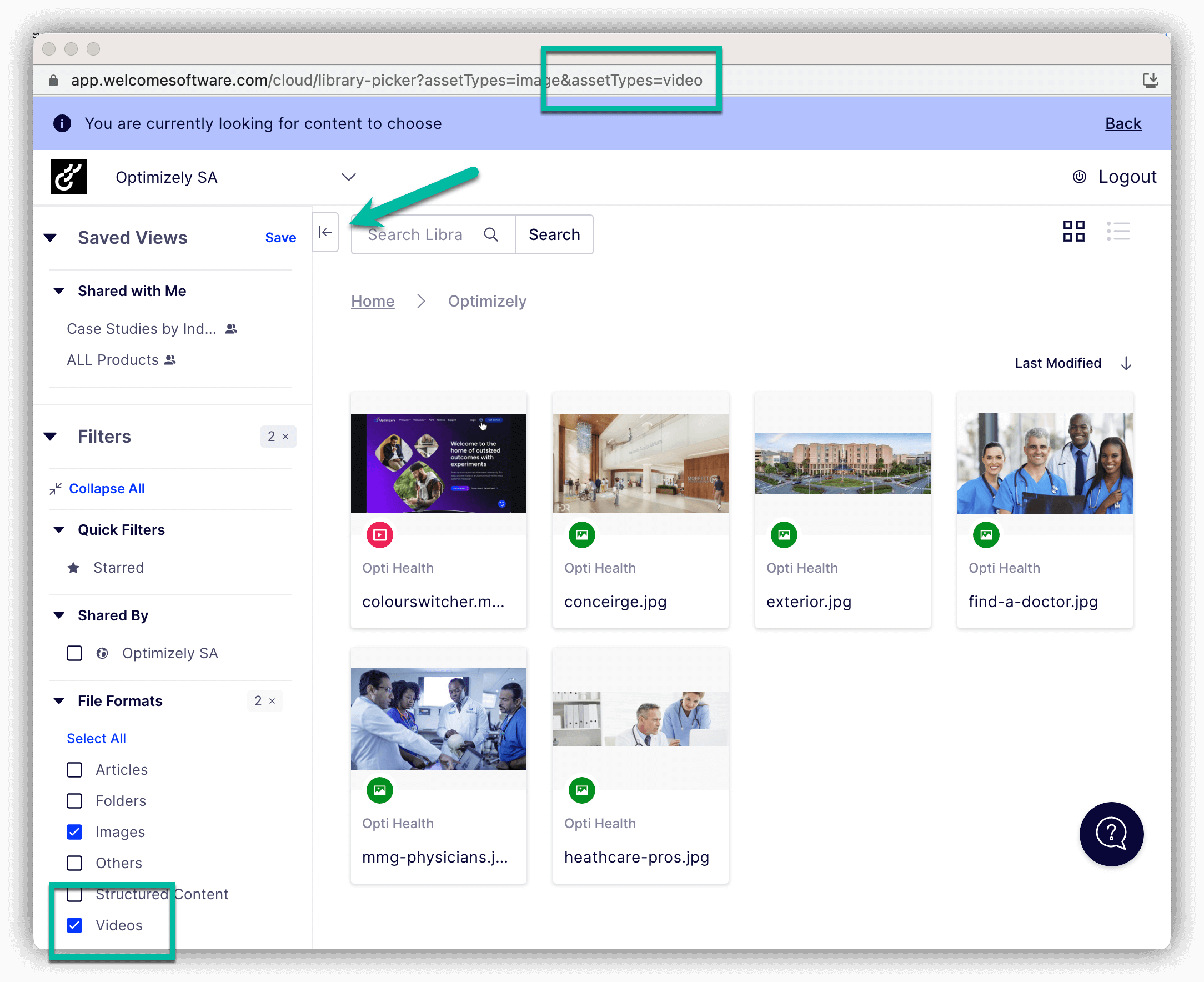The width and height of the screenshot is (1204, 982).
Task: Click image type badge on heathcare-pros.jpg
Action: pyautogui.click(x=582, y=790)
